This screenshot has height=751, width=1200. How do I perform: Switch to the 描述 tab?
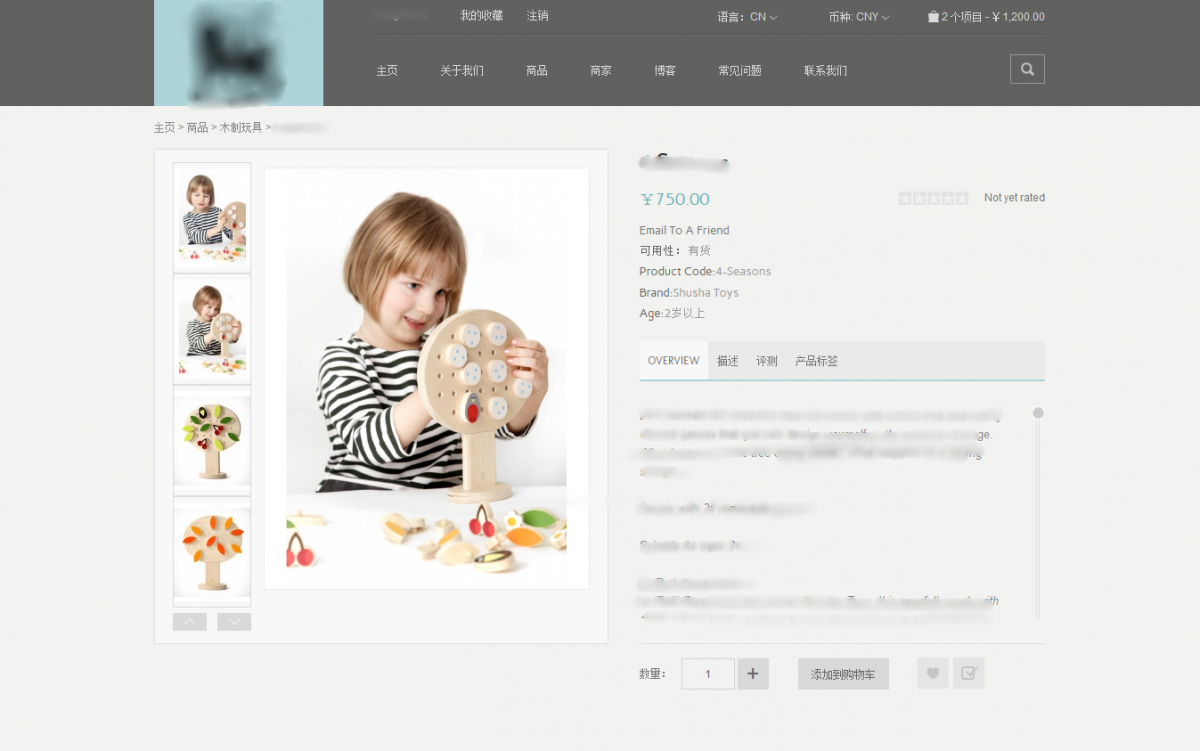[727, 361]
